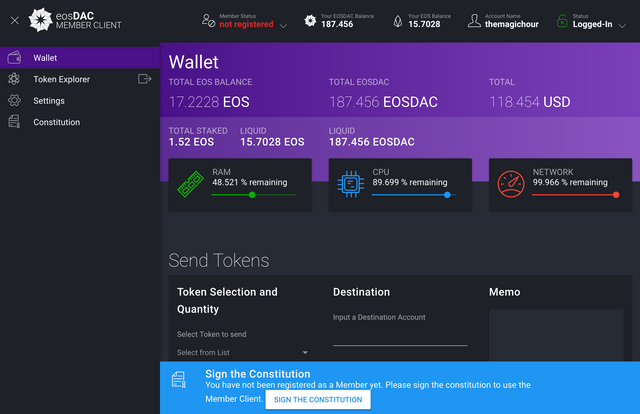
Task: Click the green unlocked padlock icon
Action: (x=562, y=21)
